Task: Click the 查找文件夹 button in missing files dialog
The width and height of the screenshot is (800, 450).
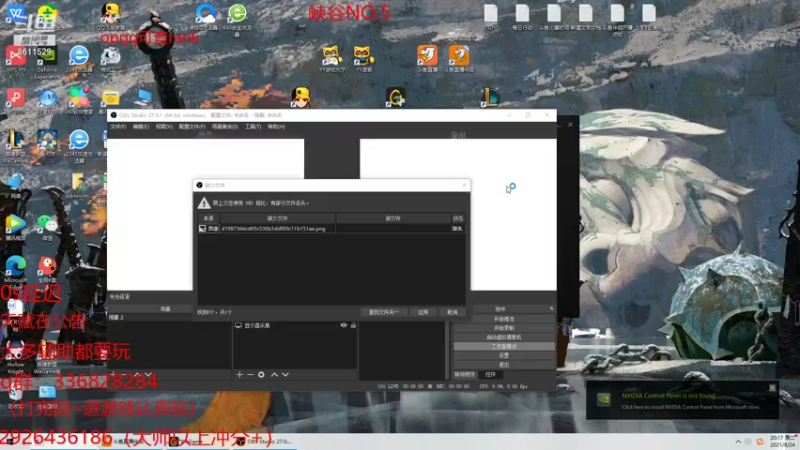Action: pyautogui.click(x=384, y=312)
